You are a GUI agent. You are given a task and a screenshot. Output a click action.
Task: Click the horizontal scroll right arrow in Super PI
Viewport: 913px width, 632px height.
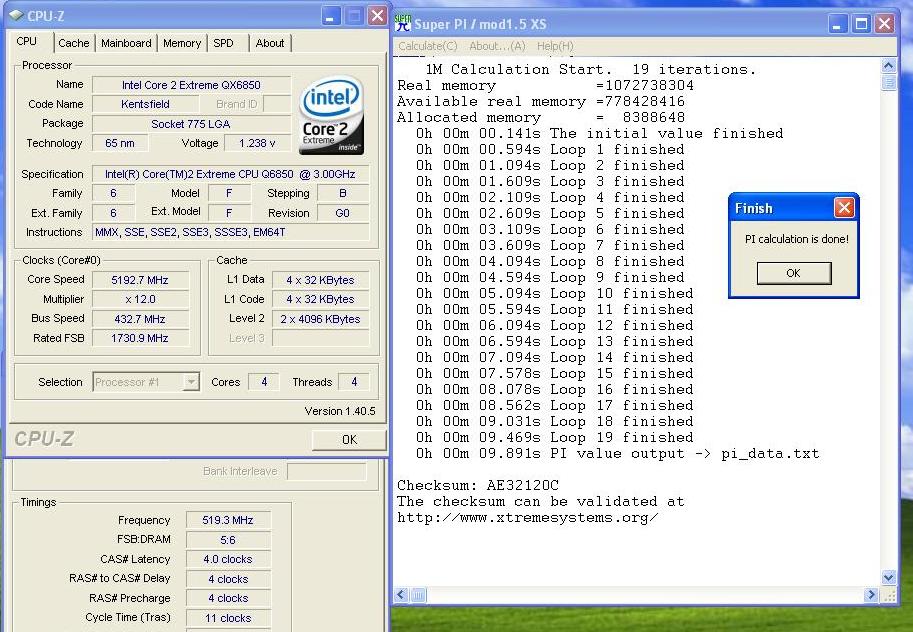point(871,595)
